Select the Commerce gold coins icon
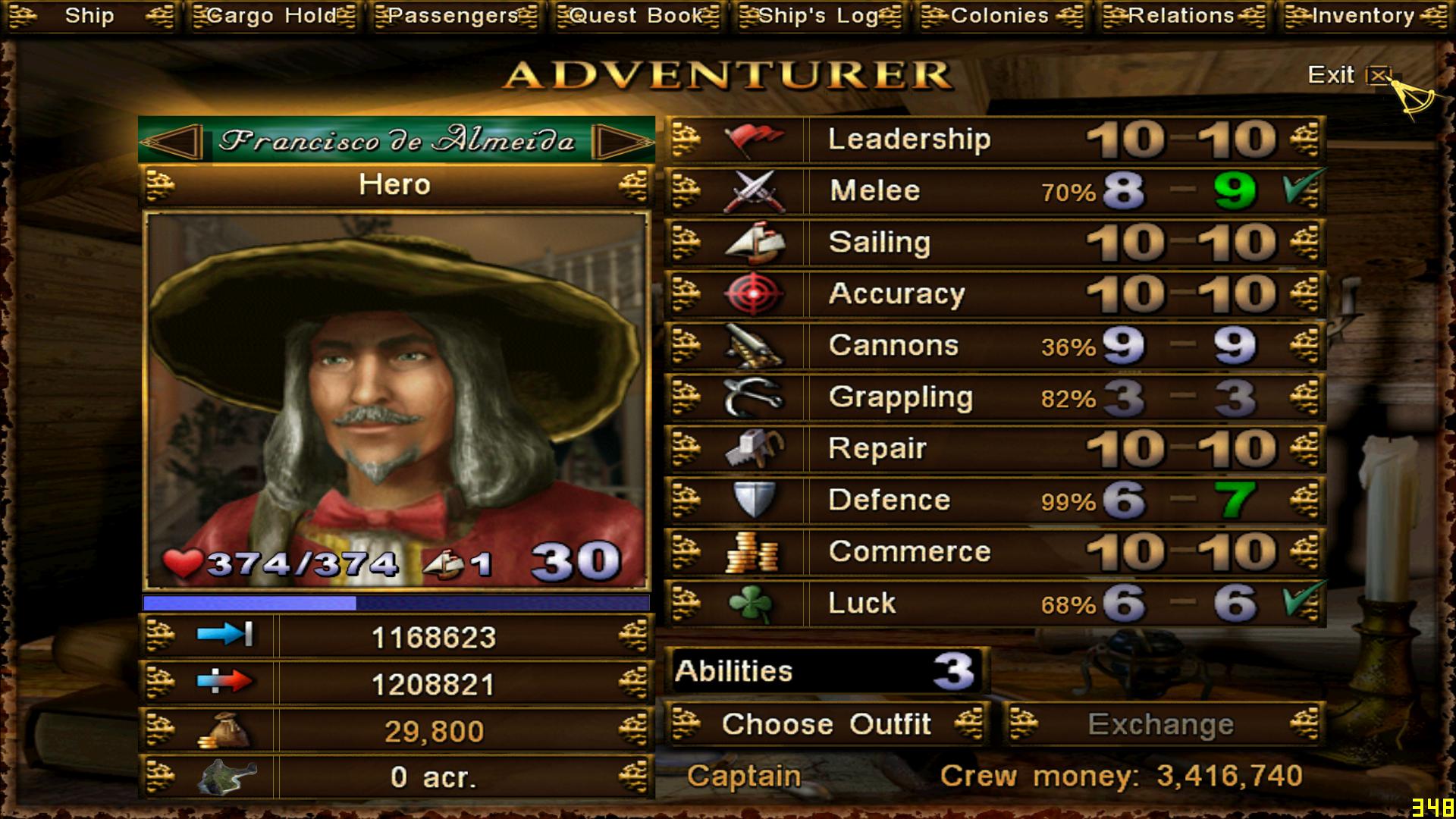 [753, 552]
